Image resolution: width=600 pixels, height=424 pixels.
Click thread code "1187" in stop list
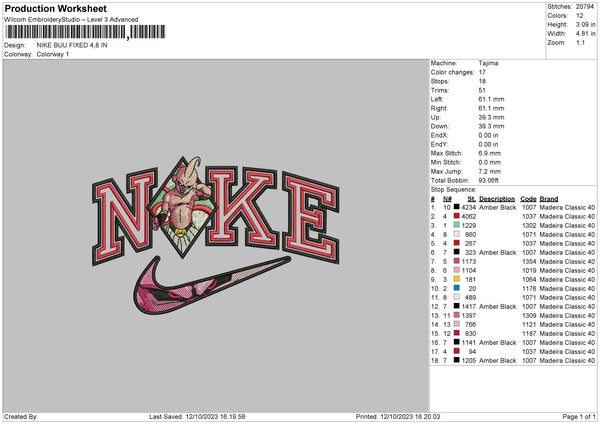529,334
